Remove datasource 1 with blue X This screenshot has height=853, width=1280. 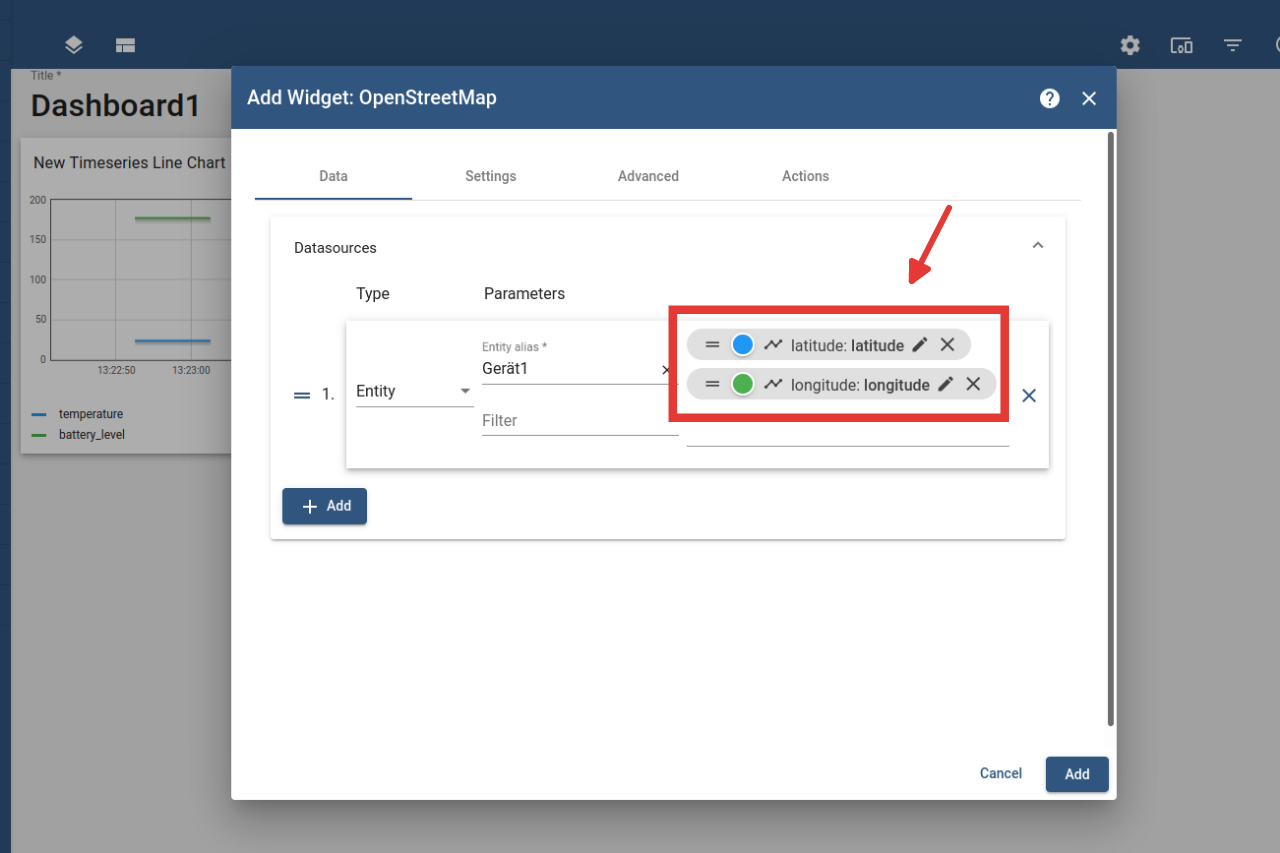click(x=1028, y=395)
